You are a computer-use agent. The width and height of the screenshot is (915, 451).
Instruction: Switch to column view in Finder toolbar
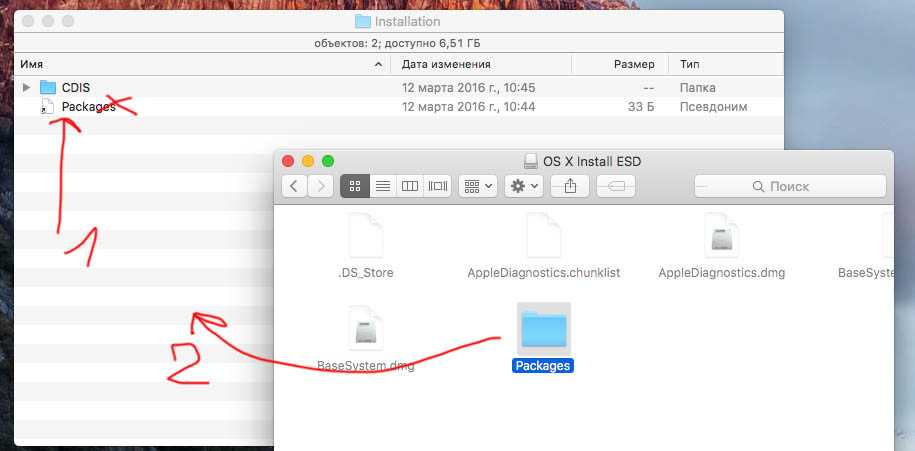point(410,186)
